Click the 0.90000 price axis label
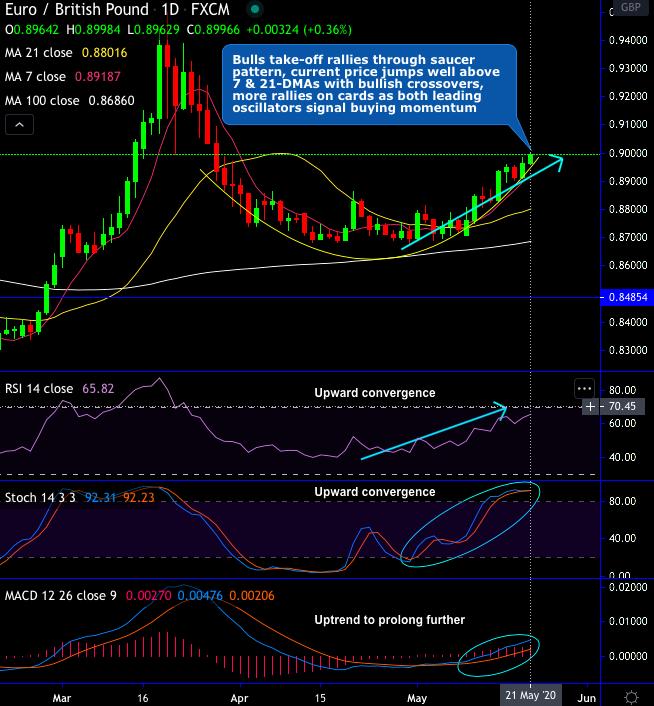 [628, 153]
